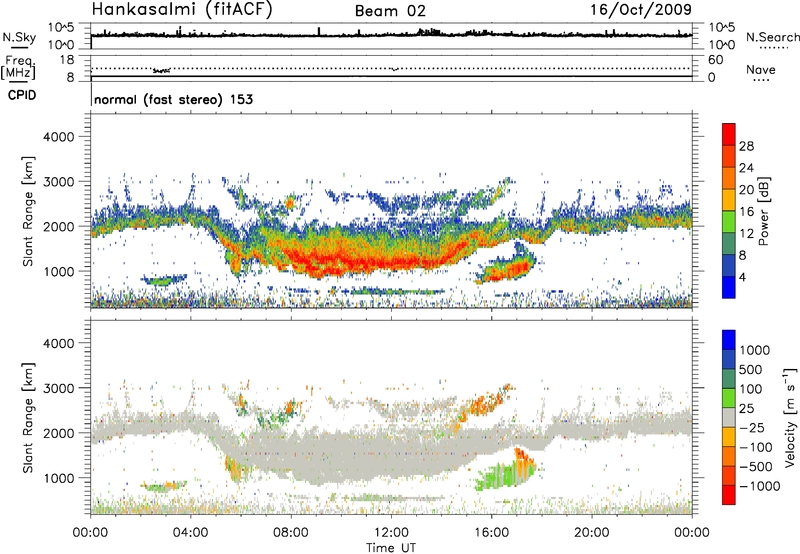Click '100' on the Velocity colorbar
The width and height of the screenshot is (800, 554).
(751, 389)
